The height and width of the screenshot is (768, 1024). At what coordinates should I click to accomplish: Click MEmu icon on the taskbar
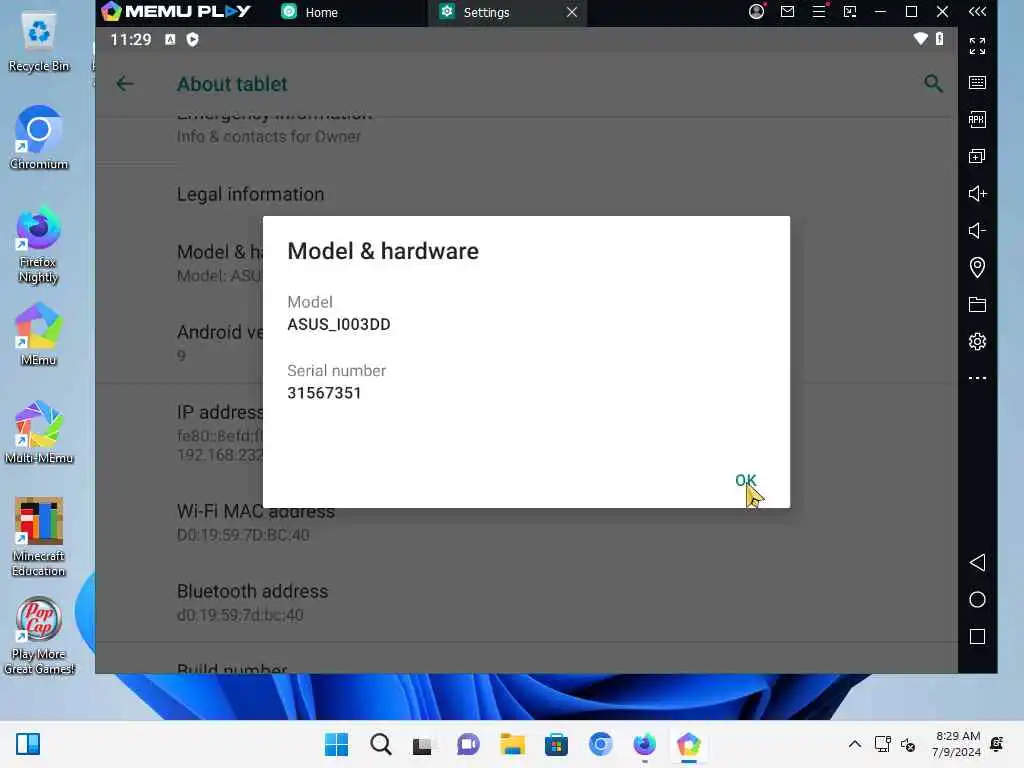tap(688, 744)
